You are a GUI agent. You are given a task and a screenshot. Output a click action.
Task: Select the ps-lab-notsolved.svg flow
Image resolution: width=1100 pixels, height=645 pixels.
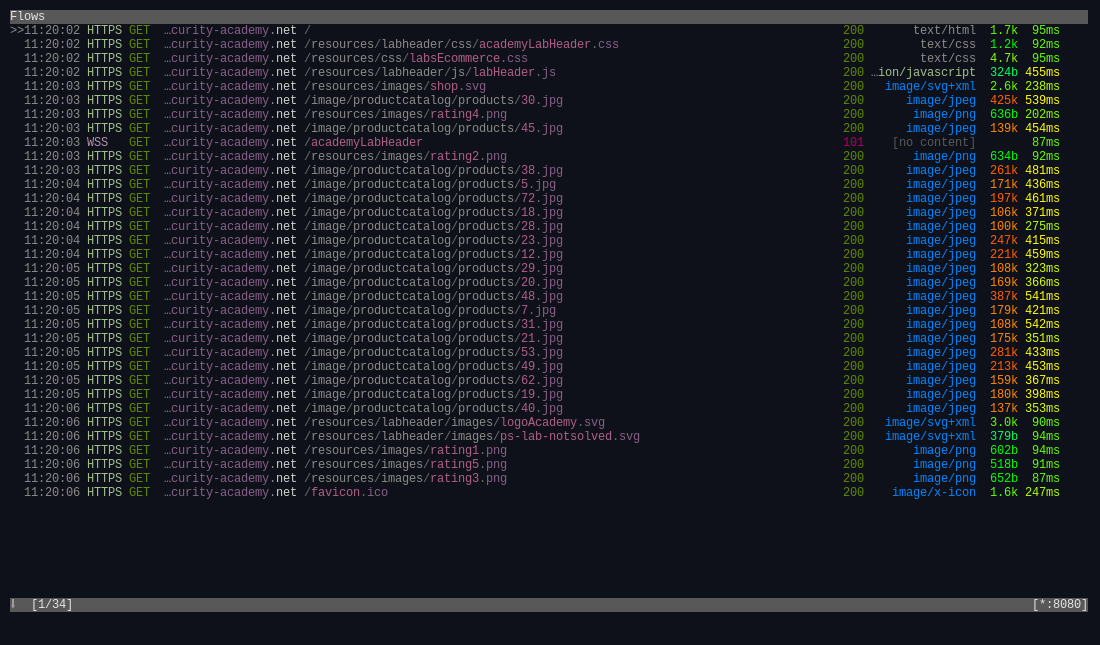[470, 436]
